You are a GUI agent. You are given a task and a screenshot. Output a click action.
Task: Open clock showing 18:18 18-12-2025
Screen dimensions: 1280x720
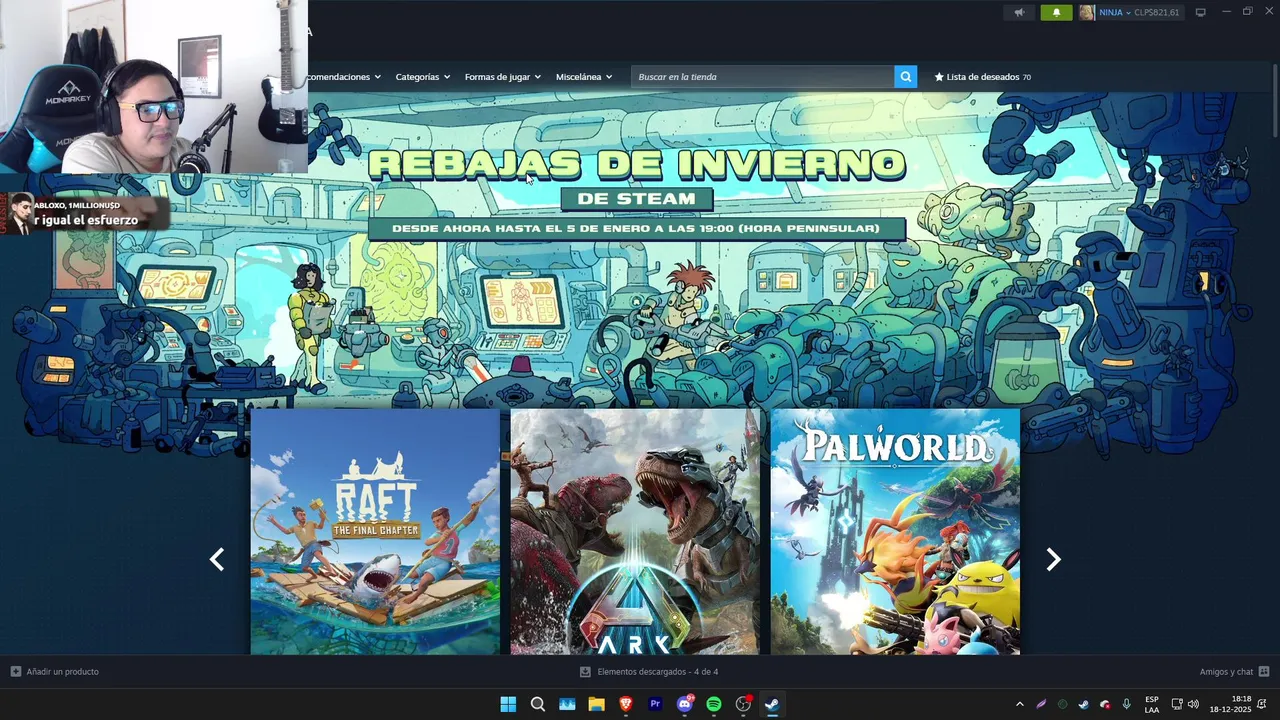[1230, 704]
